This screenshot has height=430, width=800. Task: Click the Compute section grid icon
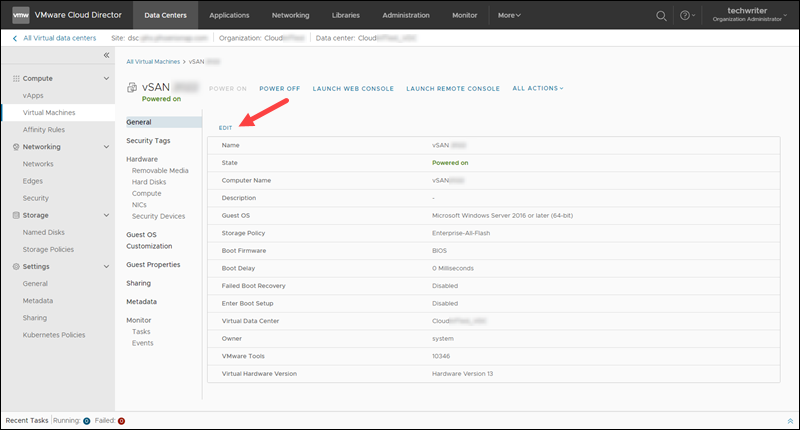[x=16, y=79]
